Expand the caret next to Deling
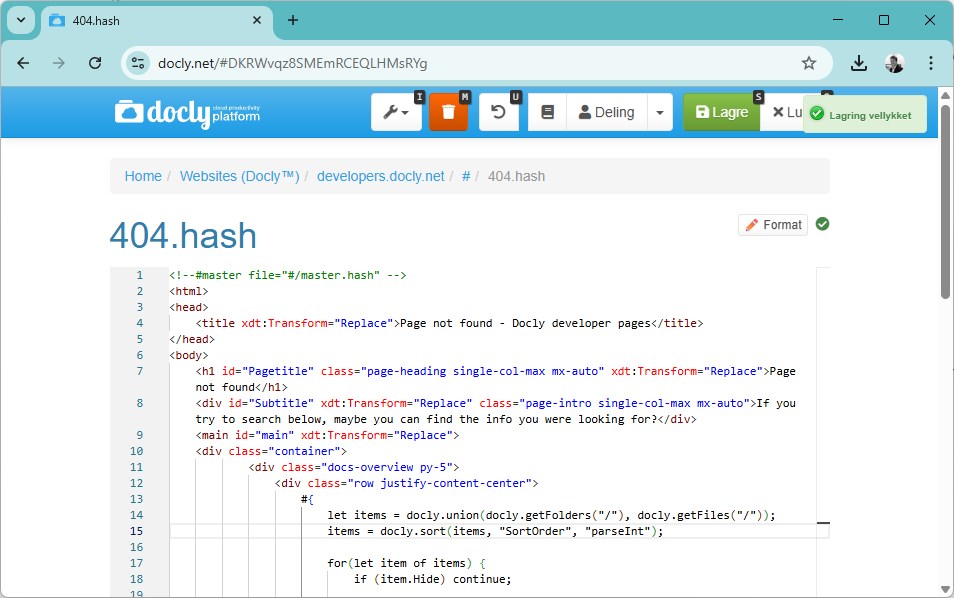 point(659,113)
